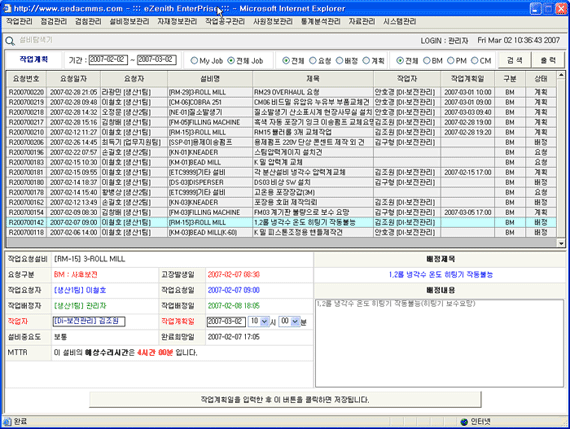
Task: Click the Internet Explorer icon in title bar
Action: coord(7,8)
